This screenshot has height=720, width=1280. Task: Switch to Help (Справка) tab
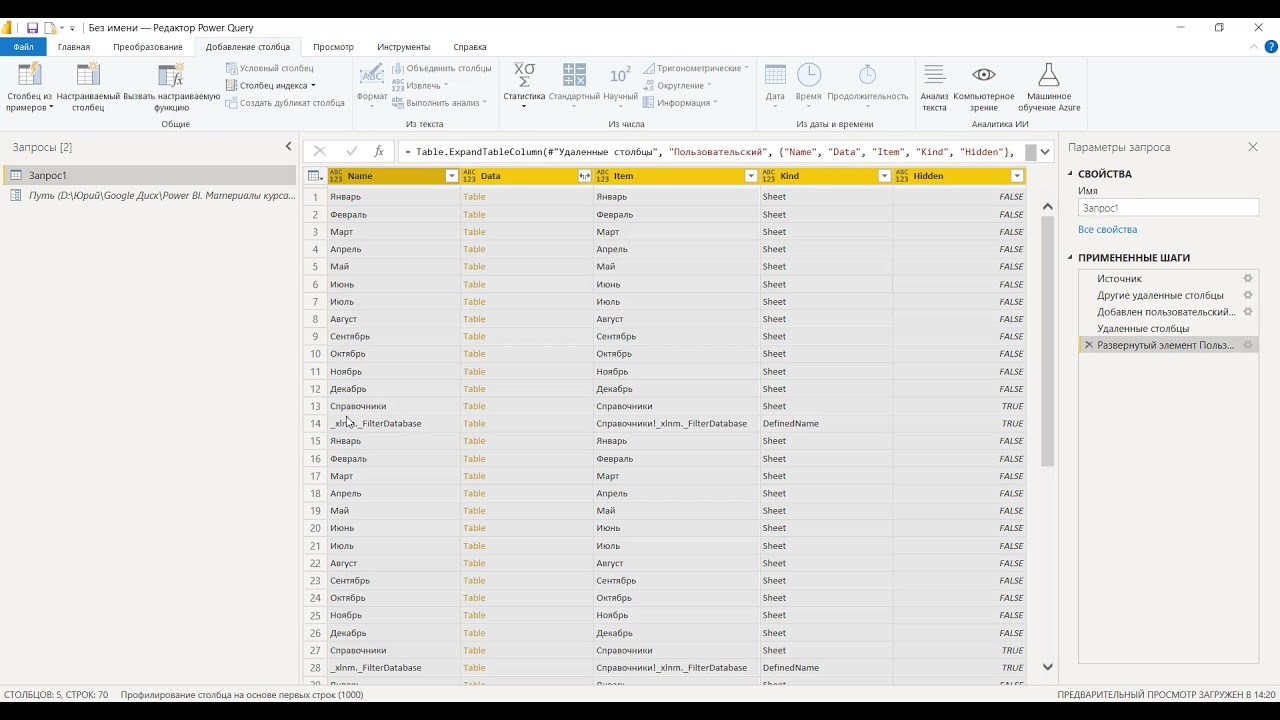(470, 47)
